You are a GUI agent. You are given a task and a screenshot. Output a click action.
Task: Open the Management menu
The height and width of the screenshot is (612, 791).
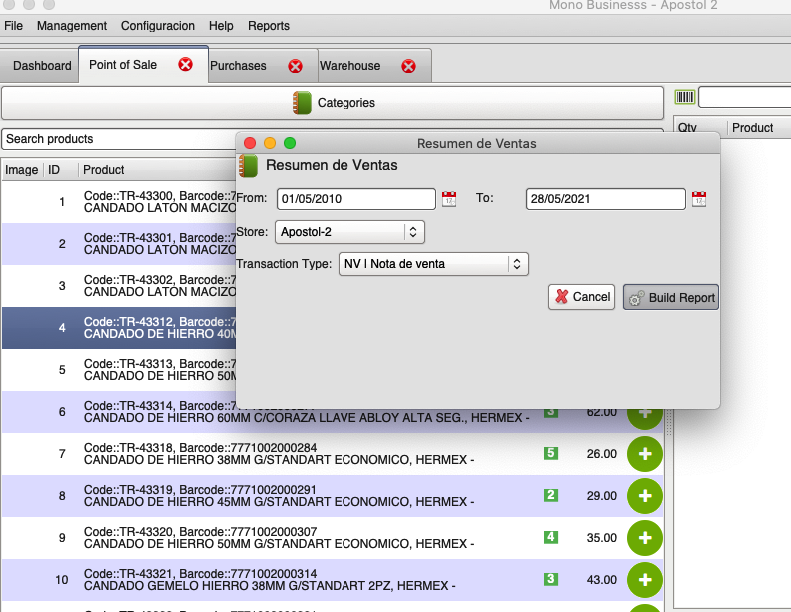[x=71, y=26]
